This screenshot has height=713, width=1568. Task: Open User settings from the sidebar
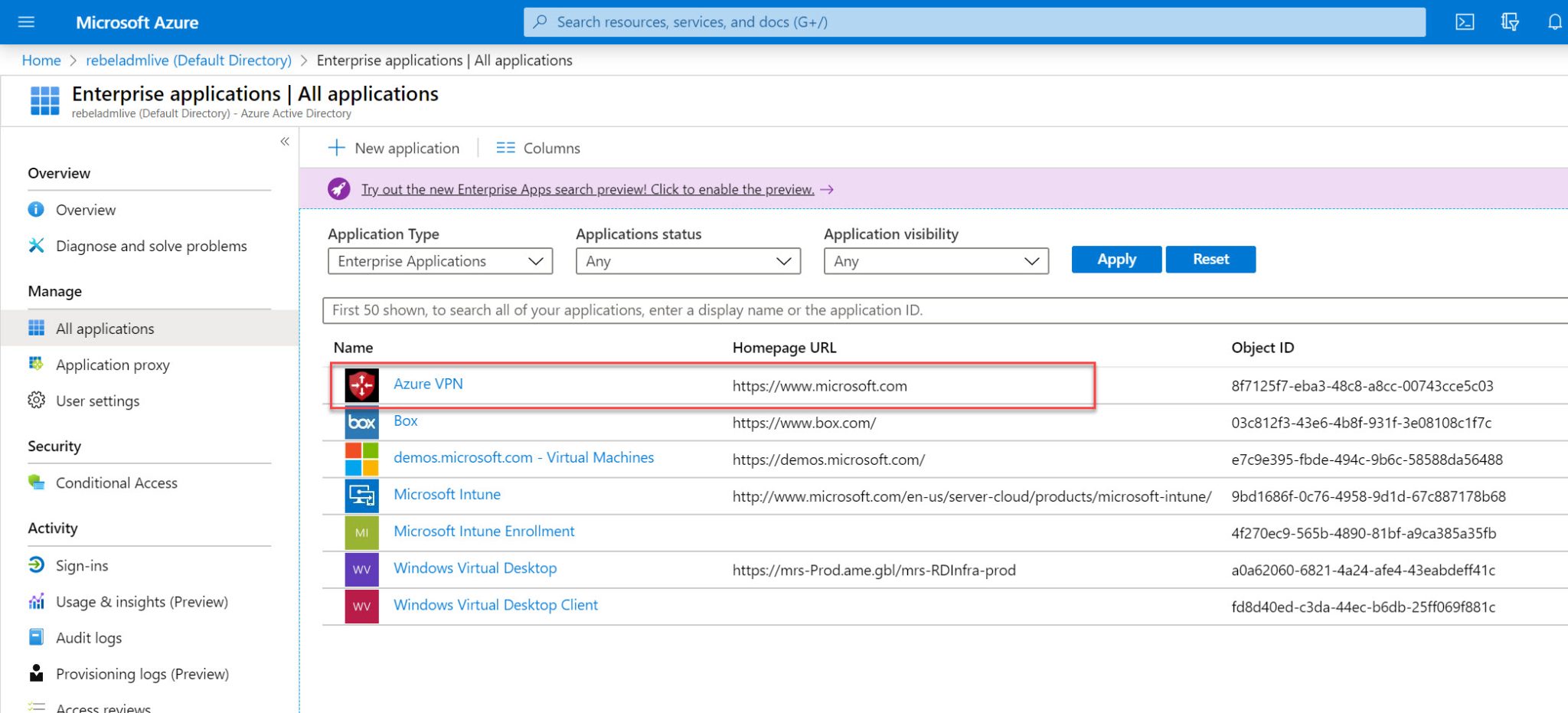click(98, 401)
